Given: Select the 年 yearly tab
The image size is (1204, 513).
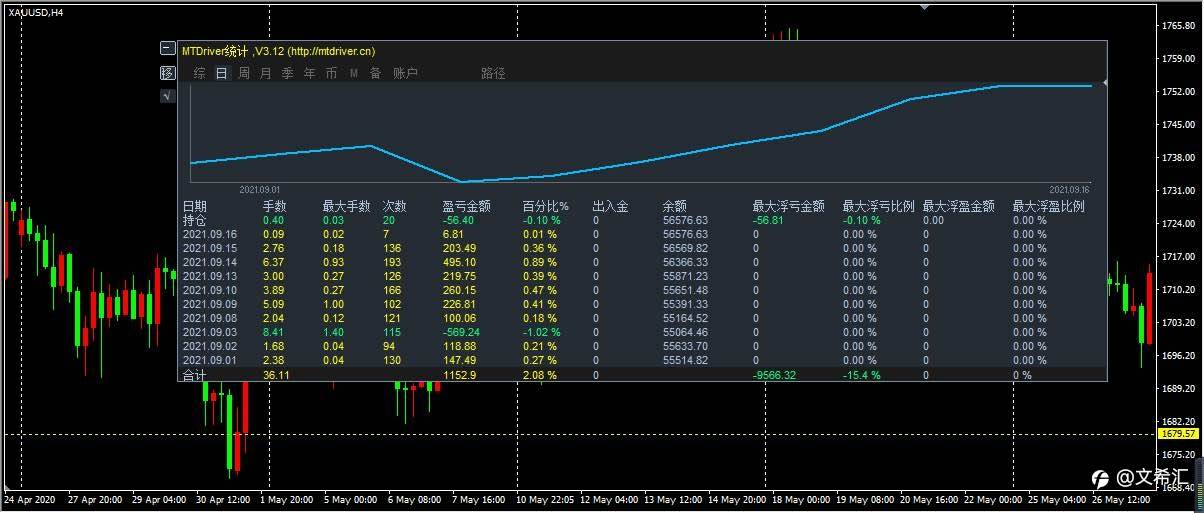Looking at the screenshot, I should click(x=310, y=73).
